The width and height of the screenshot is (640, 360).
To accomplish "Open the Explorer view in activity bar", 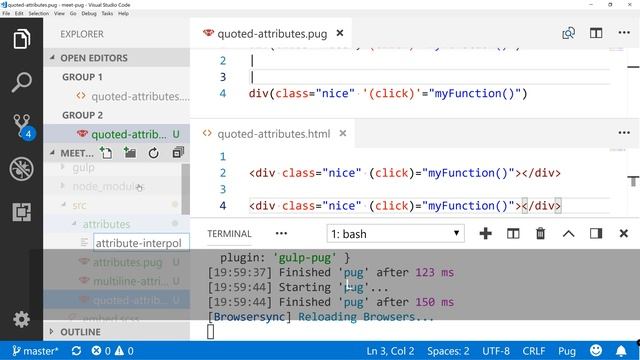I will [21, 39].
